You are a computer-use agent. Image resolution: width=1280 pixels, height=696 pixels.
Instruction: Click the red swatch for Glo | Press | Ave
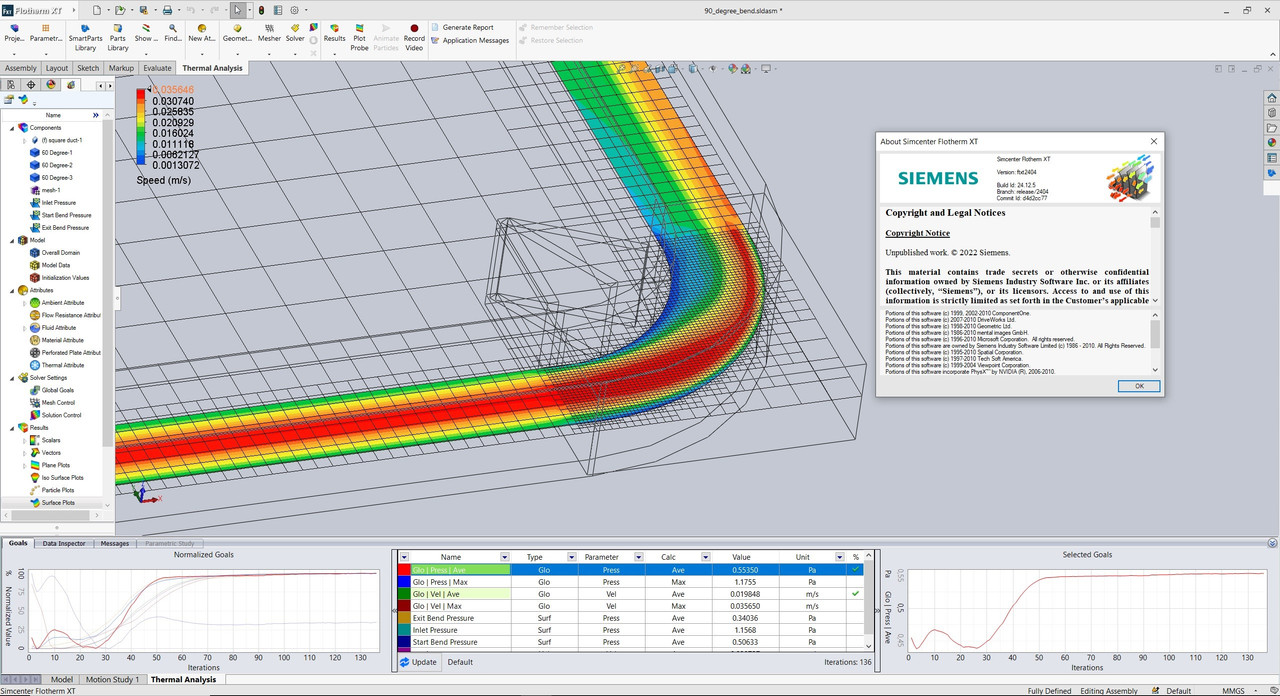pos(404,570)
